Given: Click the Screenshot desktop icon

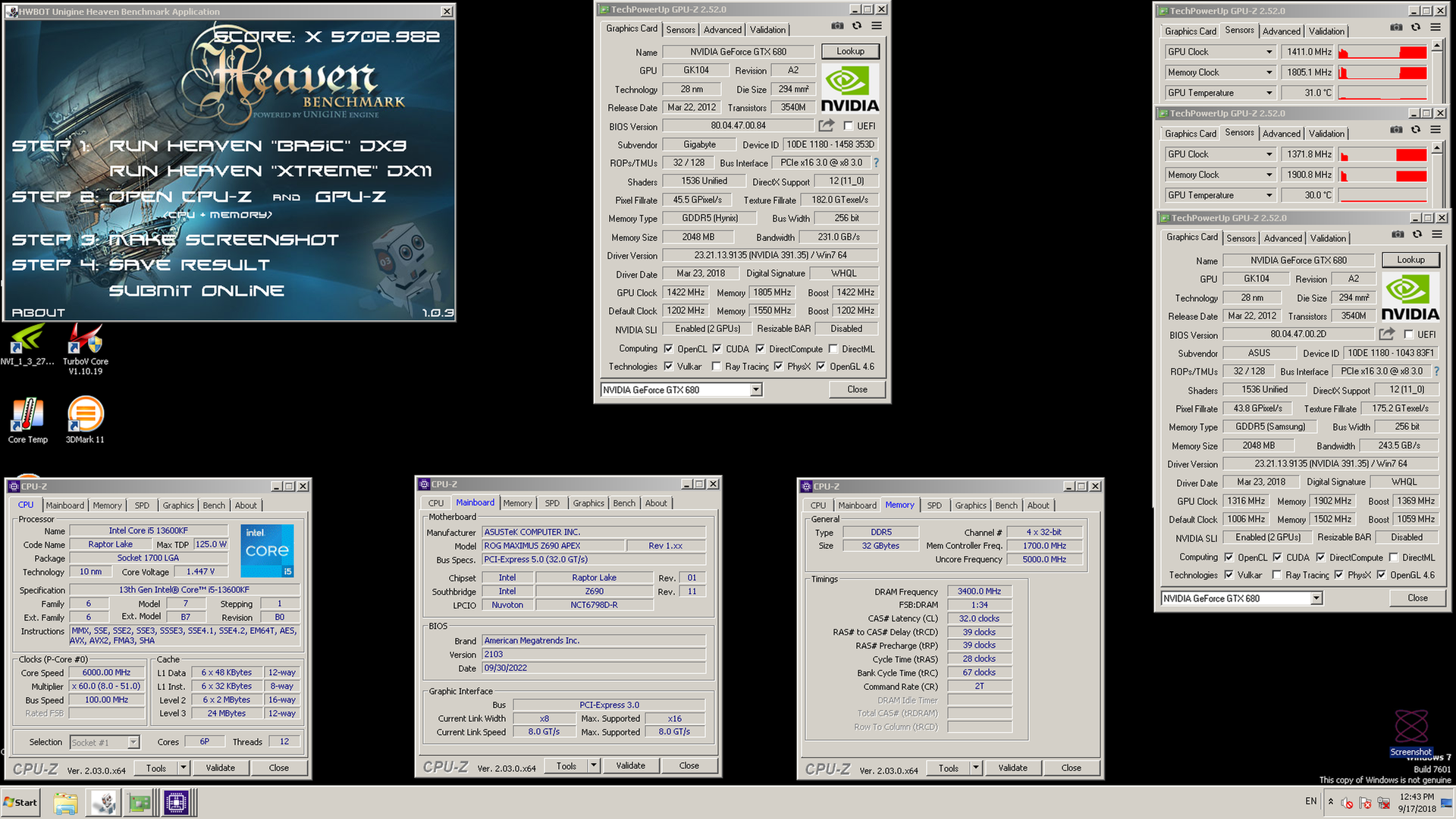Looking at the screenshot, I should tap(1410, 733).
